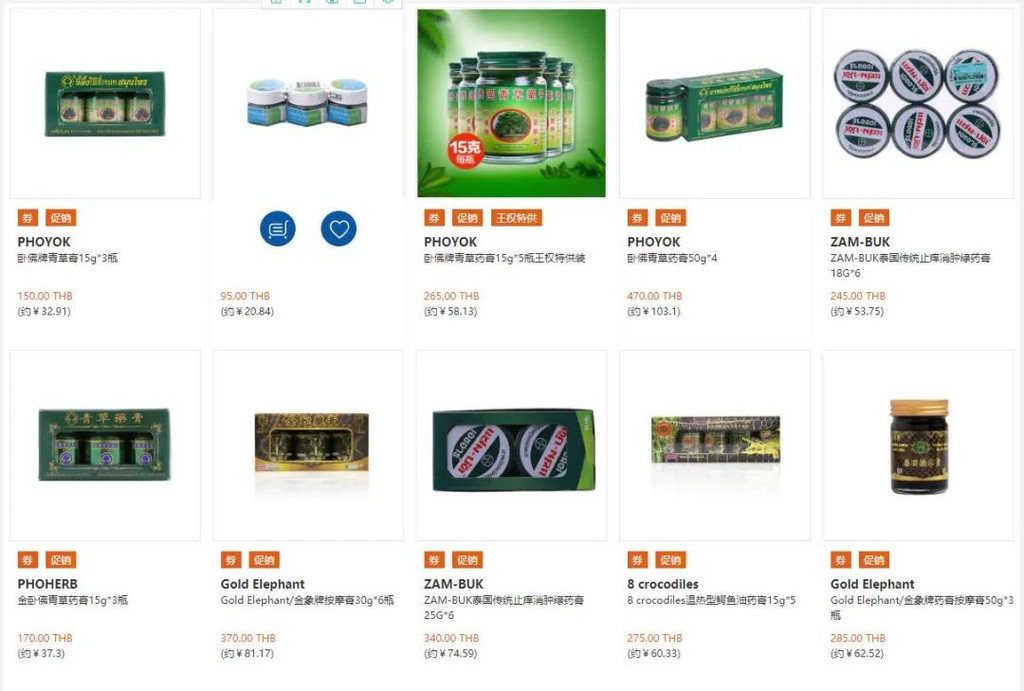Select the black Gold Elephant jar image
1024x691 pixels.
coord(918,445)
